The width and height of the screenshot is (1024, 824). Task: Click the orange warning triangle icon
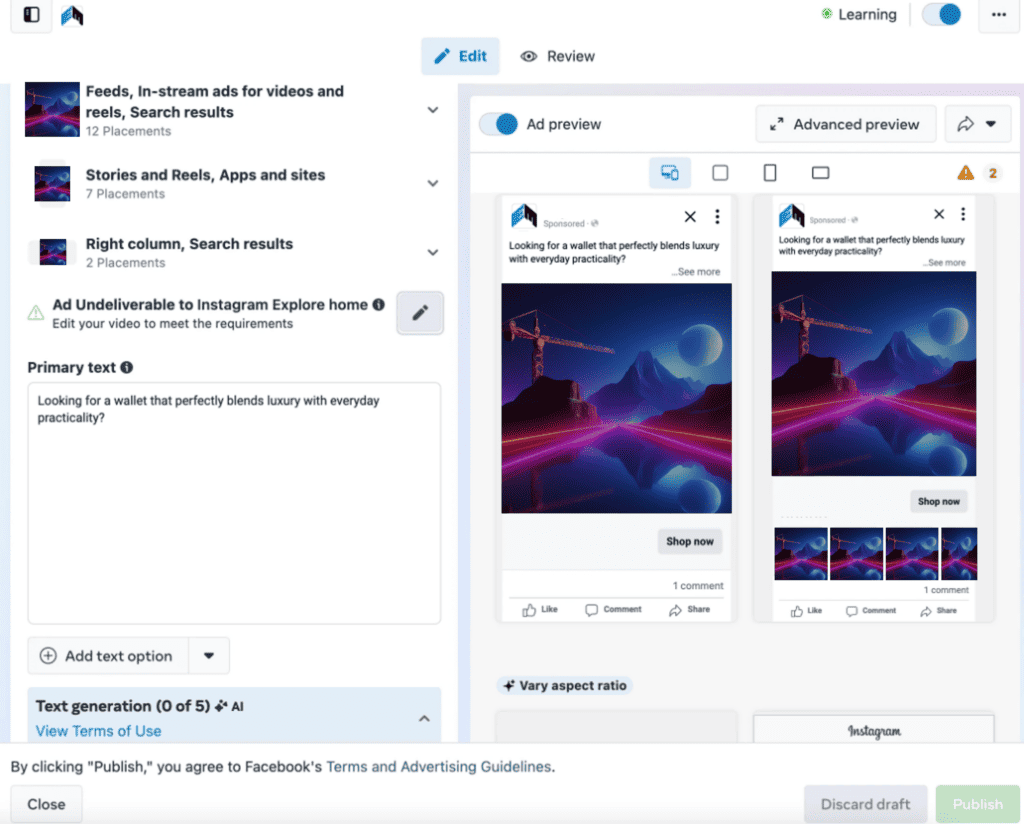point(965,173)
